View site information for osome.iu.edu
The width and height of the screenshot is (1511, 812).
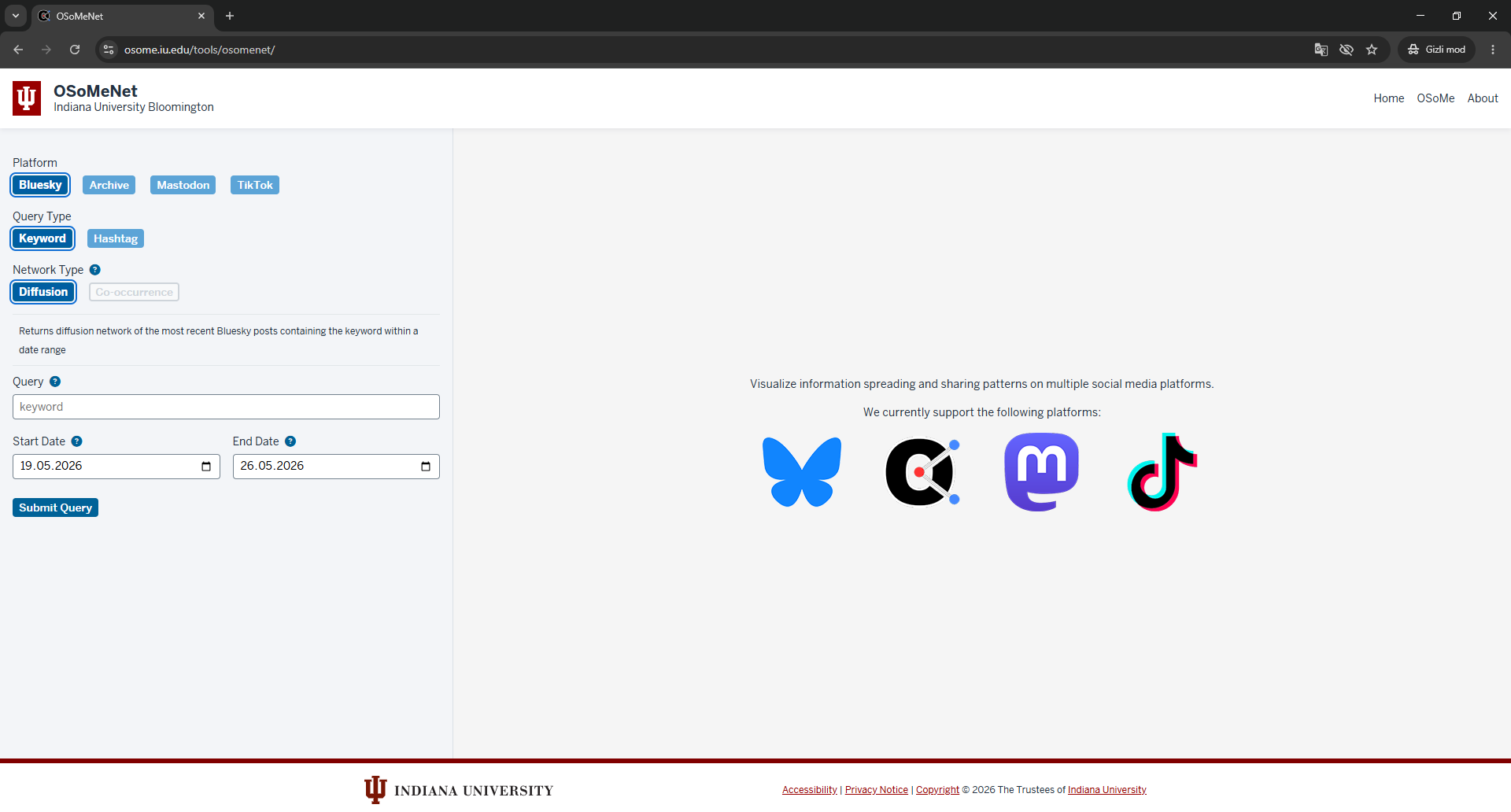pyautogui.click(x=109, y=50)
